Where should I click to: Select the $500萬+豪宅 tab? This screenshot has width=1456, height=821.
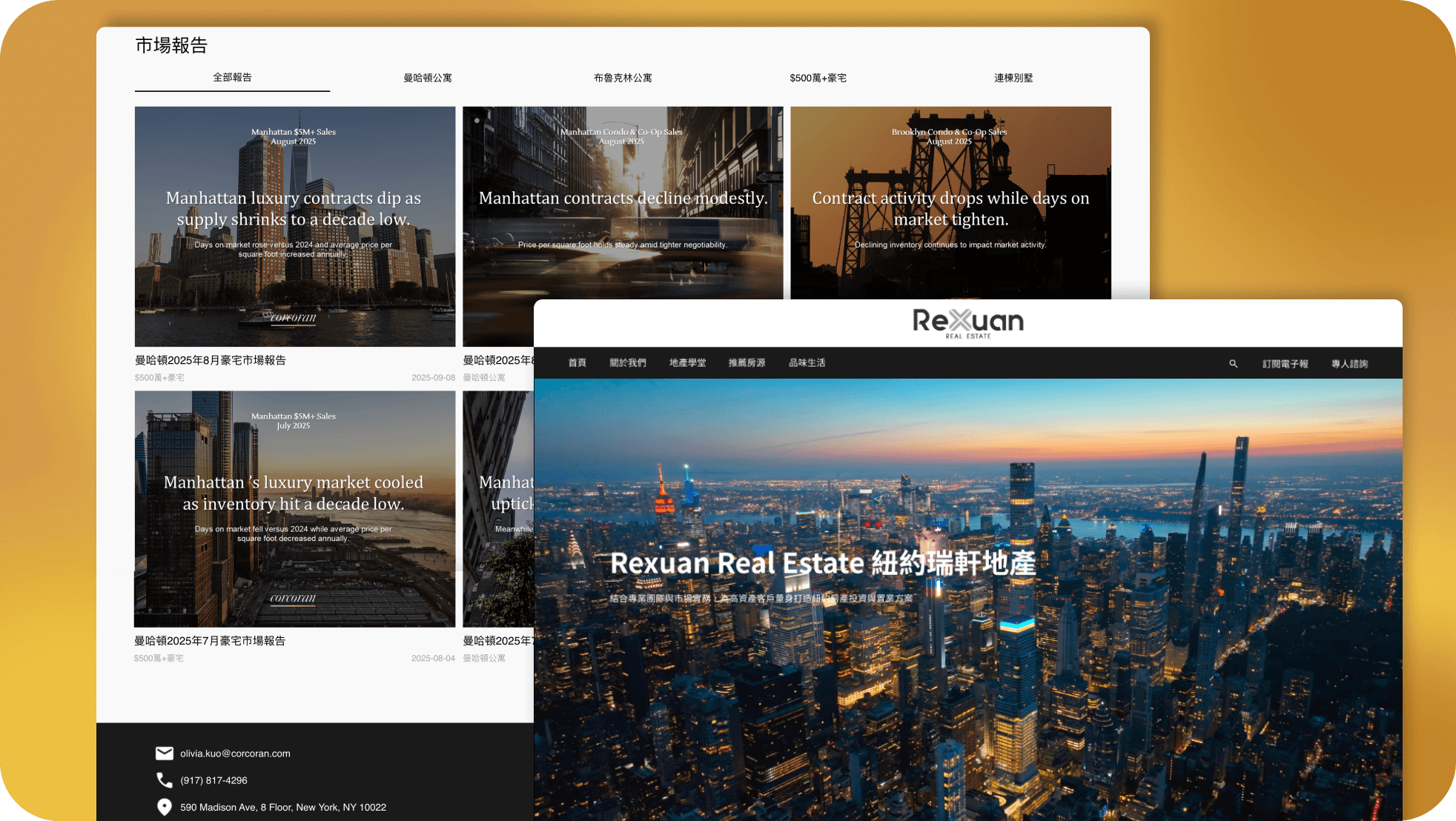click(818, 78)
